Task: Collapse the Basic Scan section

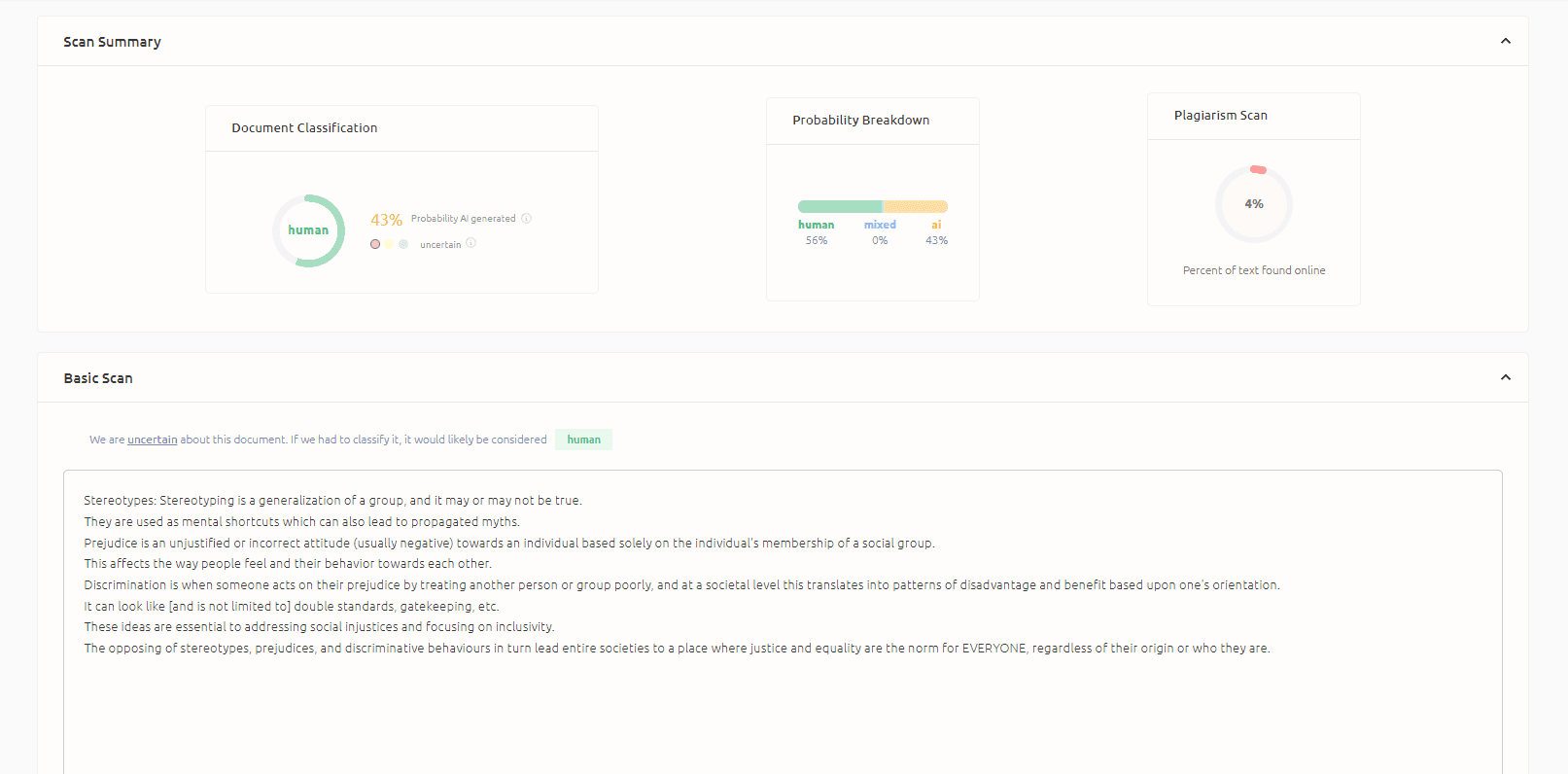Action: click(x=1506, y=377)
